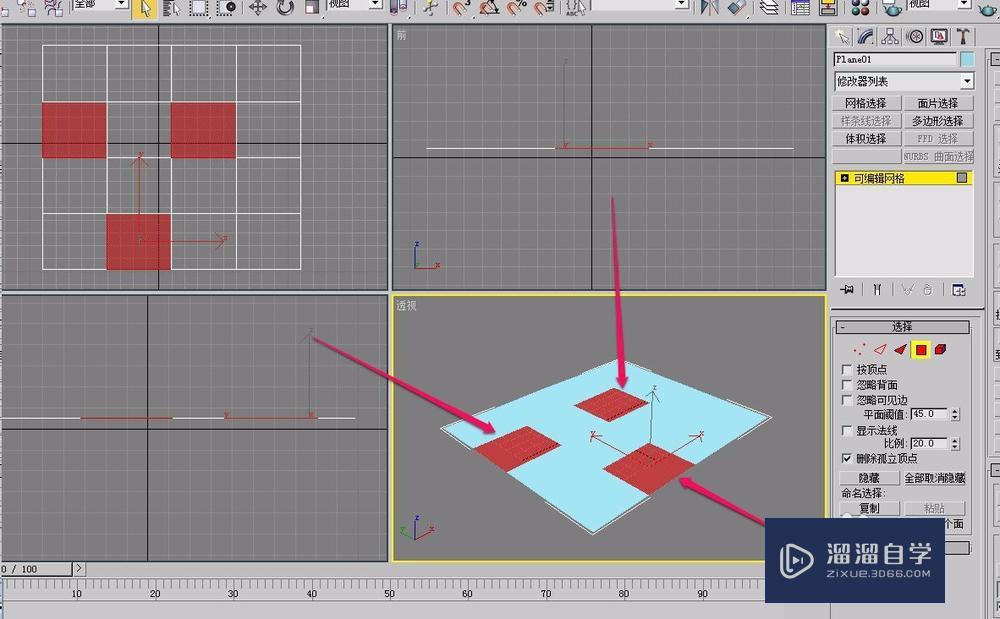
Task: Enable the 按顶点 checkbox
Action: (847, 370)
